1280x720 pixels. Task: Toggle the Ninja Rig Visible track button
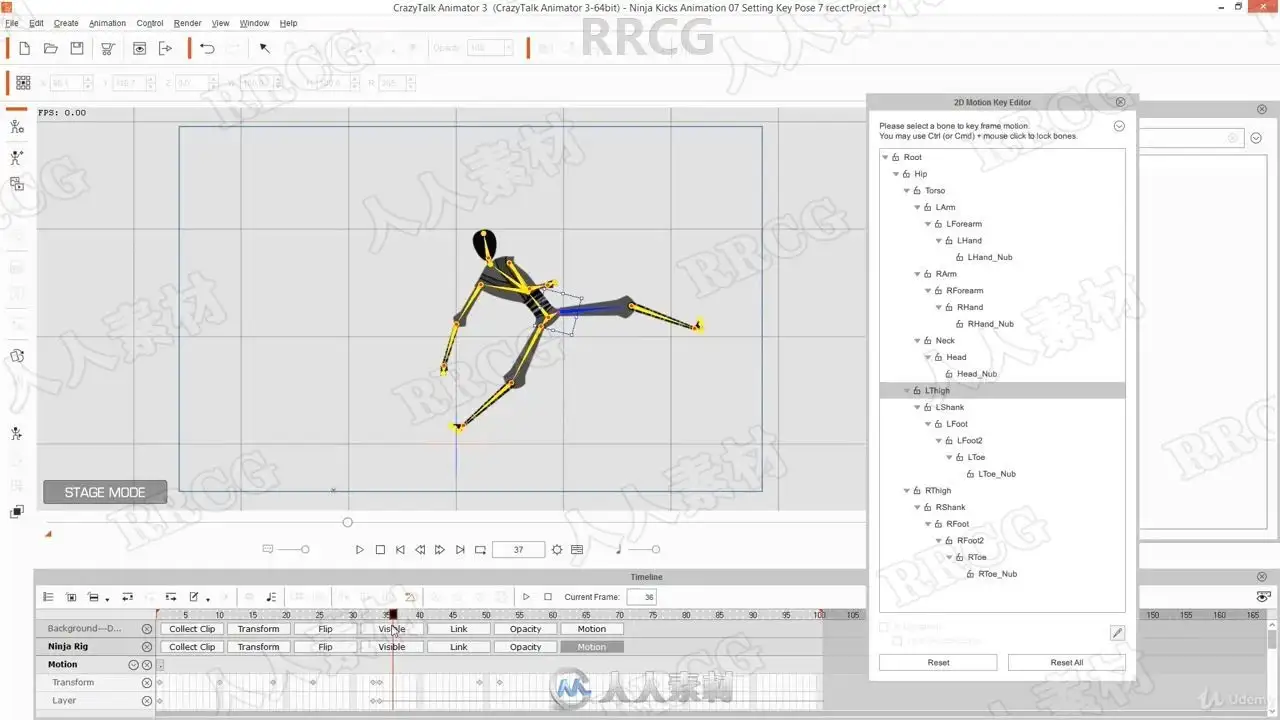tap(392, 647)
